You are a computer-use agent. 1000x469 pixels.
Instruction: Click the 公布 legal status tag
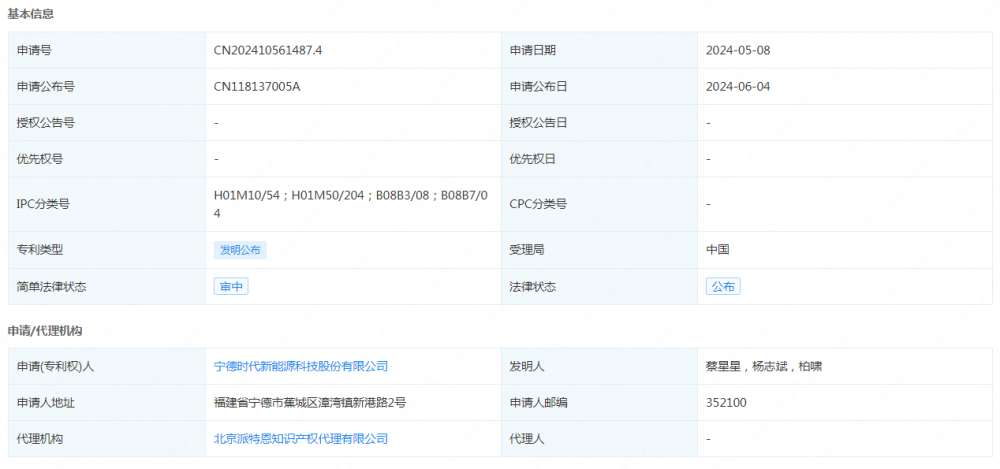[723, 287]
